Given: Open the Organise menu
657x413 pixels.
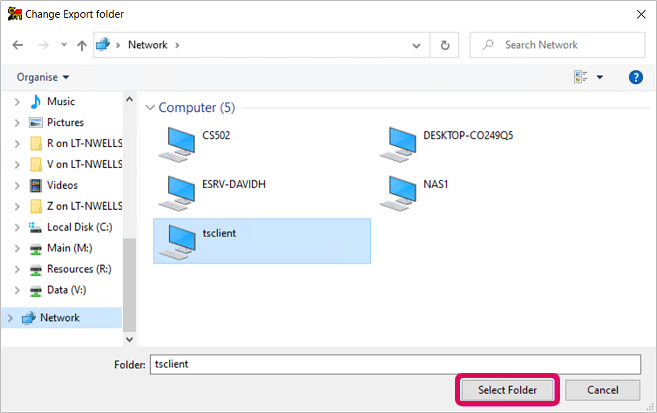Looking at the screenshot, I should 43,77.
